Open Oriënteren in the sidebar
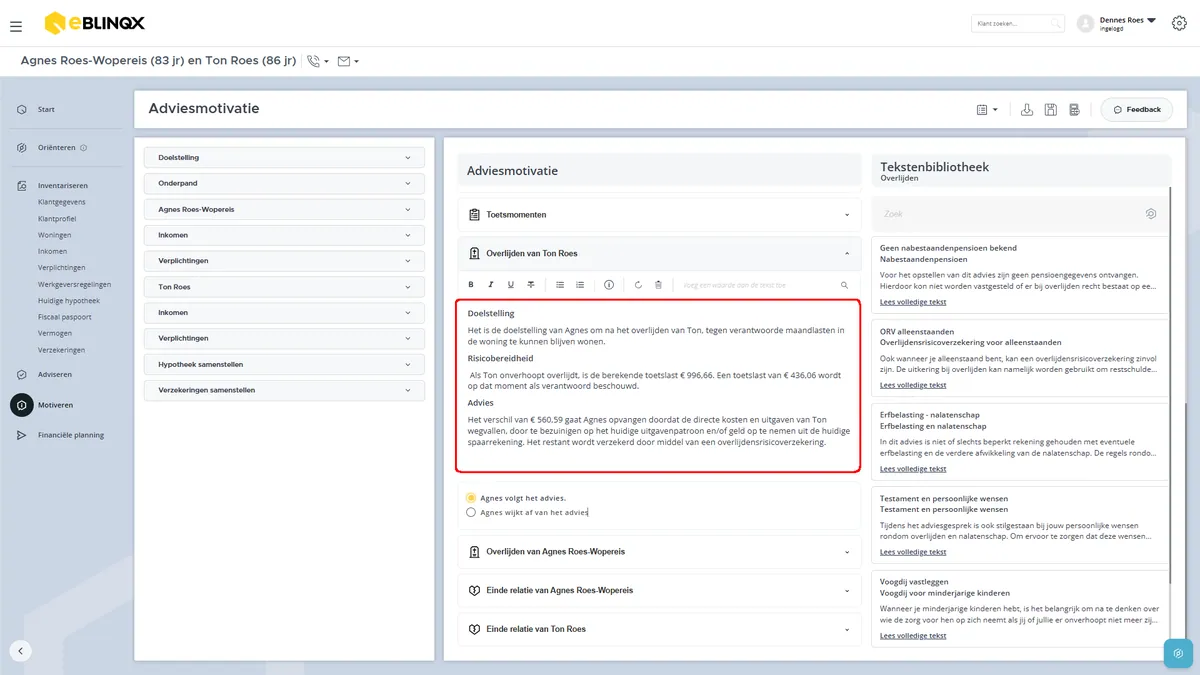The image size is (1200, 675). (56, 148)
